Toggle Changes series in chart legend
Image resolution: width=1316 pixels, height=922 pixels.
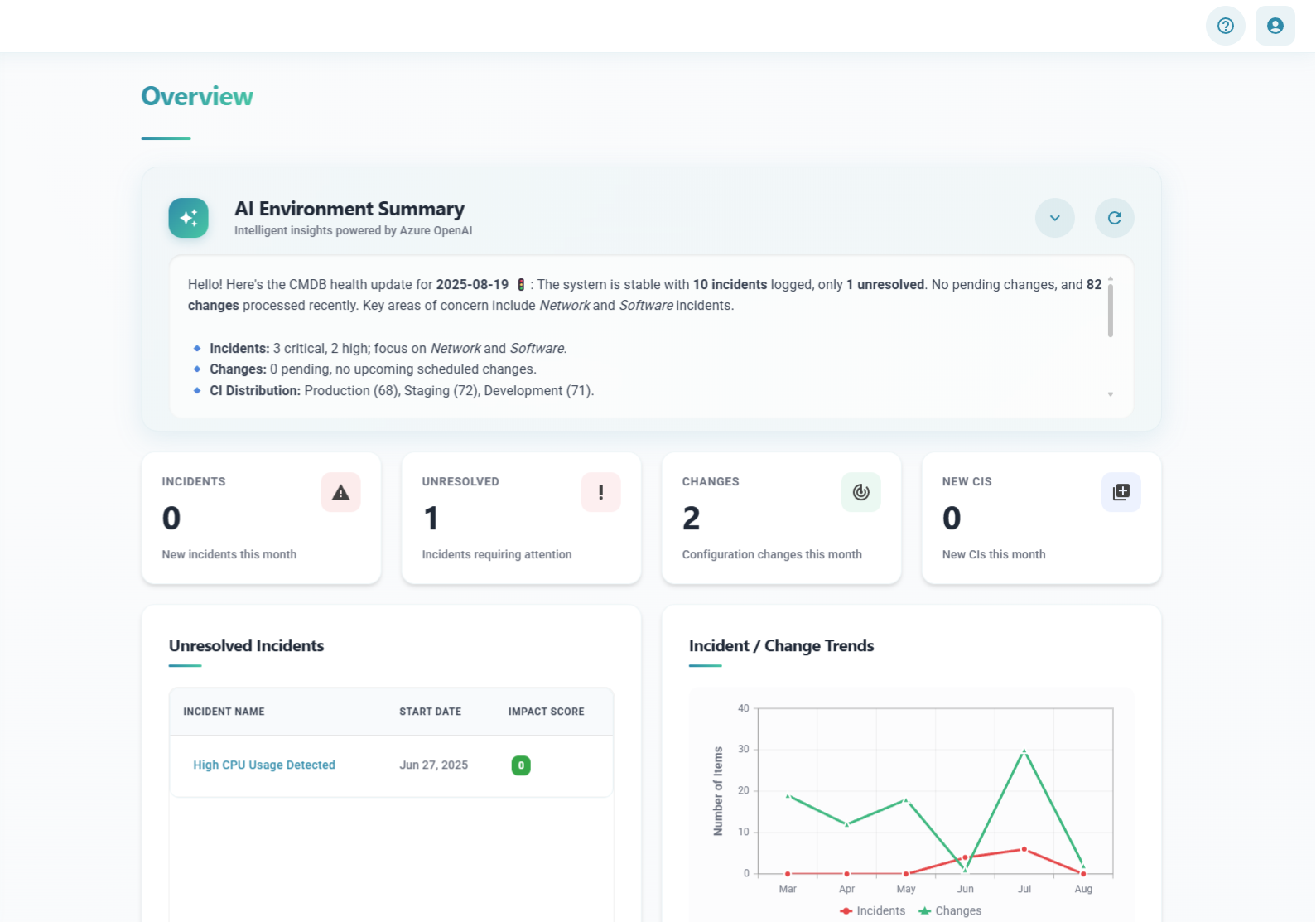[x=949, y=910]
